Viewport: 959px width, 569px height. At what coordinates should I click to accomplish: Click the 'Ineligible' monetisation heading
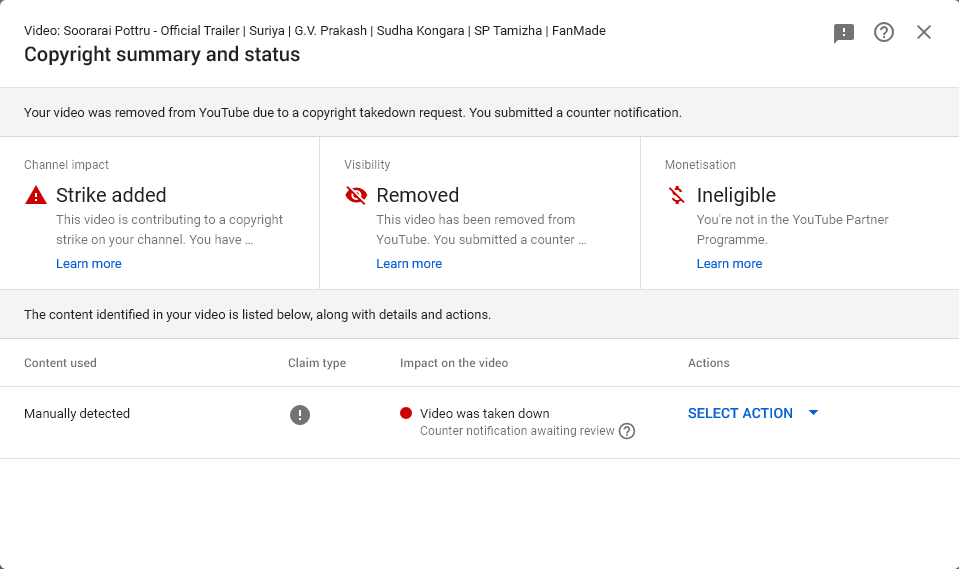coord(736,195)
